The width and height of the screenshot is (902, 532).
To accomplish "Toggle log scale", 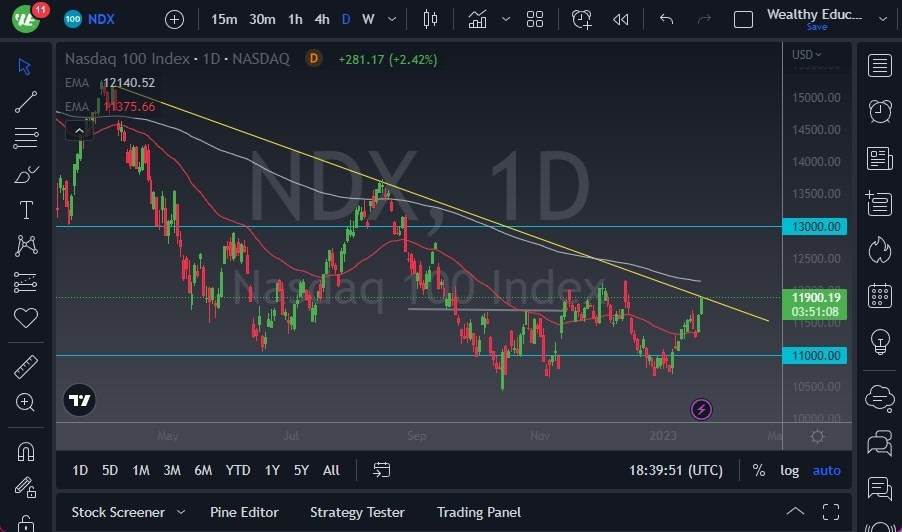I will click(789, 470).
